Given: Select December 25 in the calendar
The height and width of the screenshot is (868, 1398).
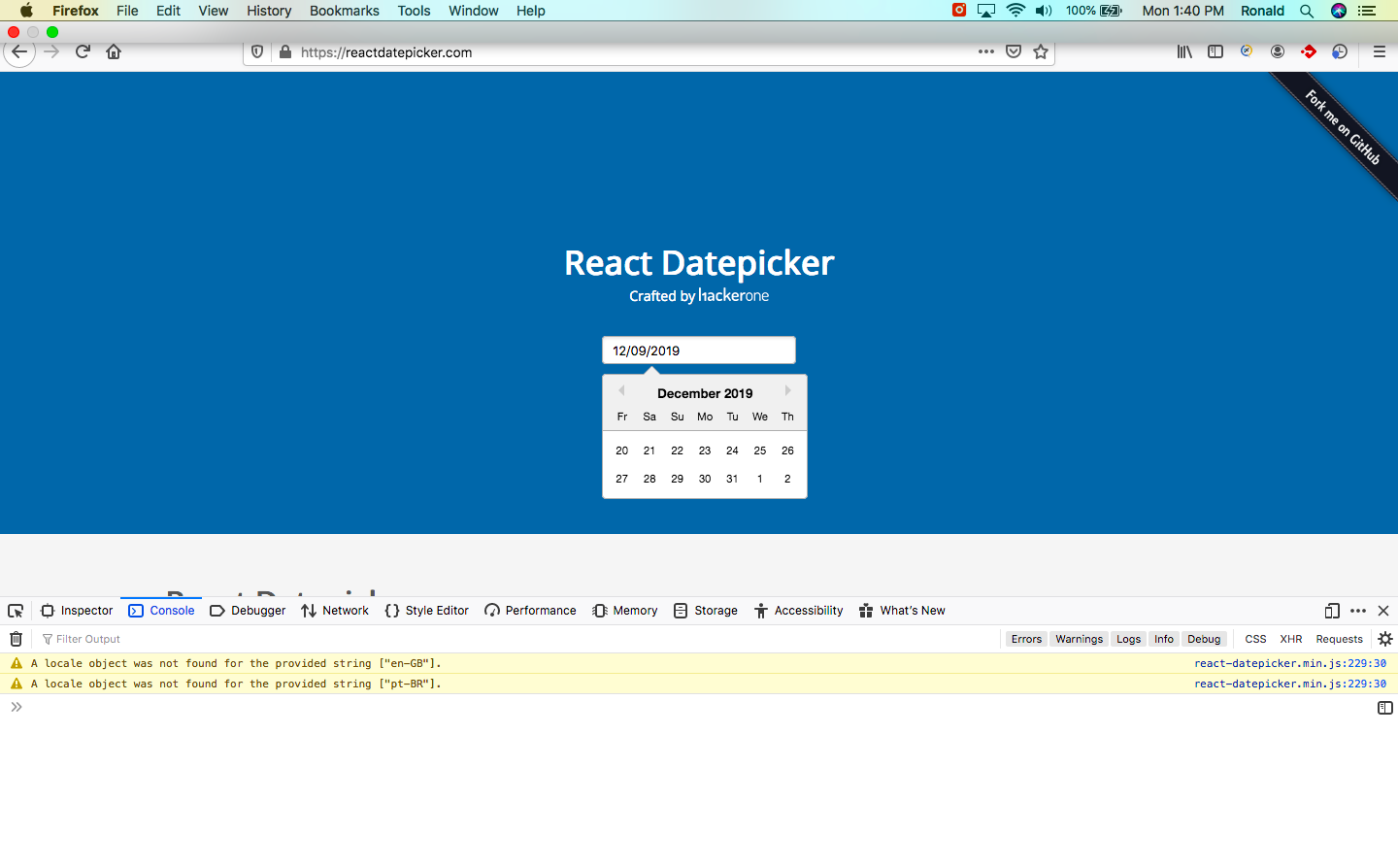Looking at the screenshot, I should point(760,451).
